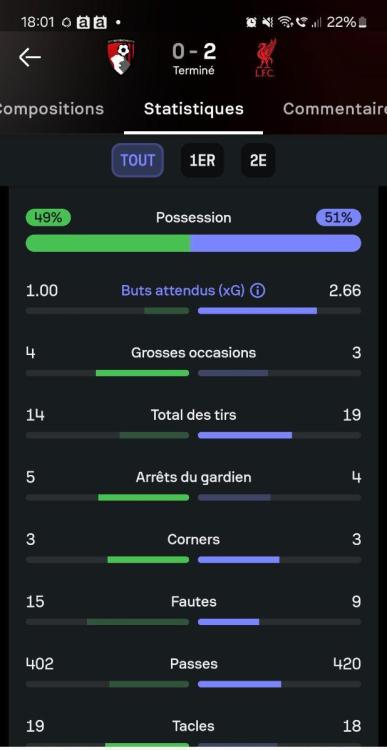Tap the green 49% possession badge
Screen dimensions: 387x750
coord(48,218)
